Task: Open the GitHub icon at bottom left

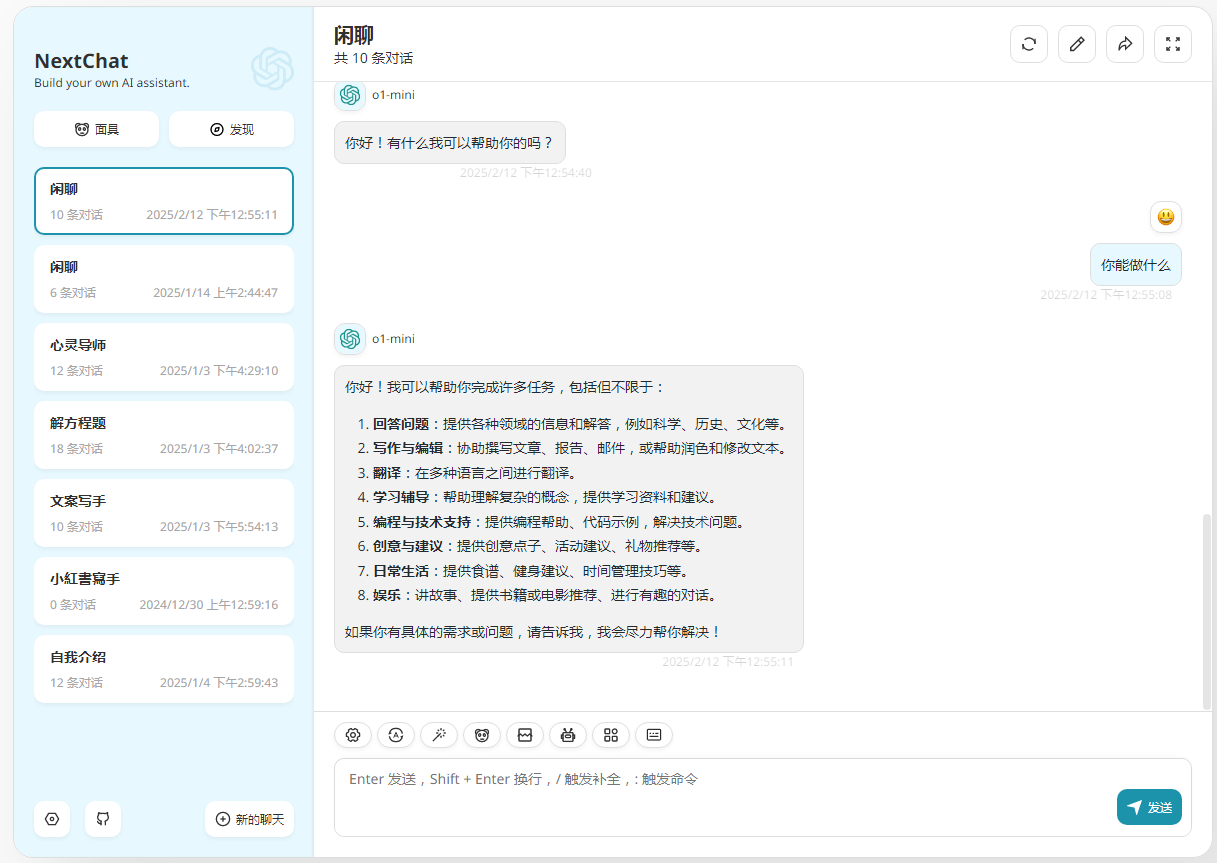Action: (102, 819)
